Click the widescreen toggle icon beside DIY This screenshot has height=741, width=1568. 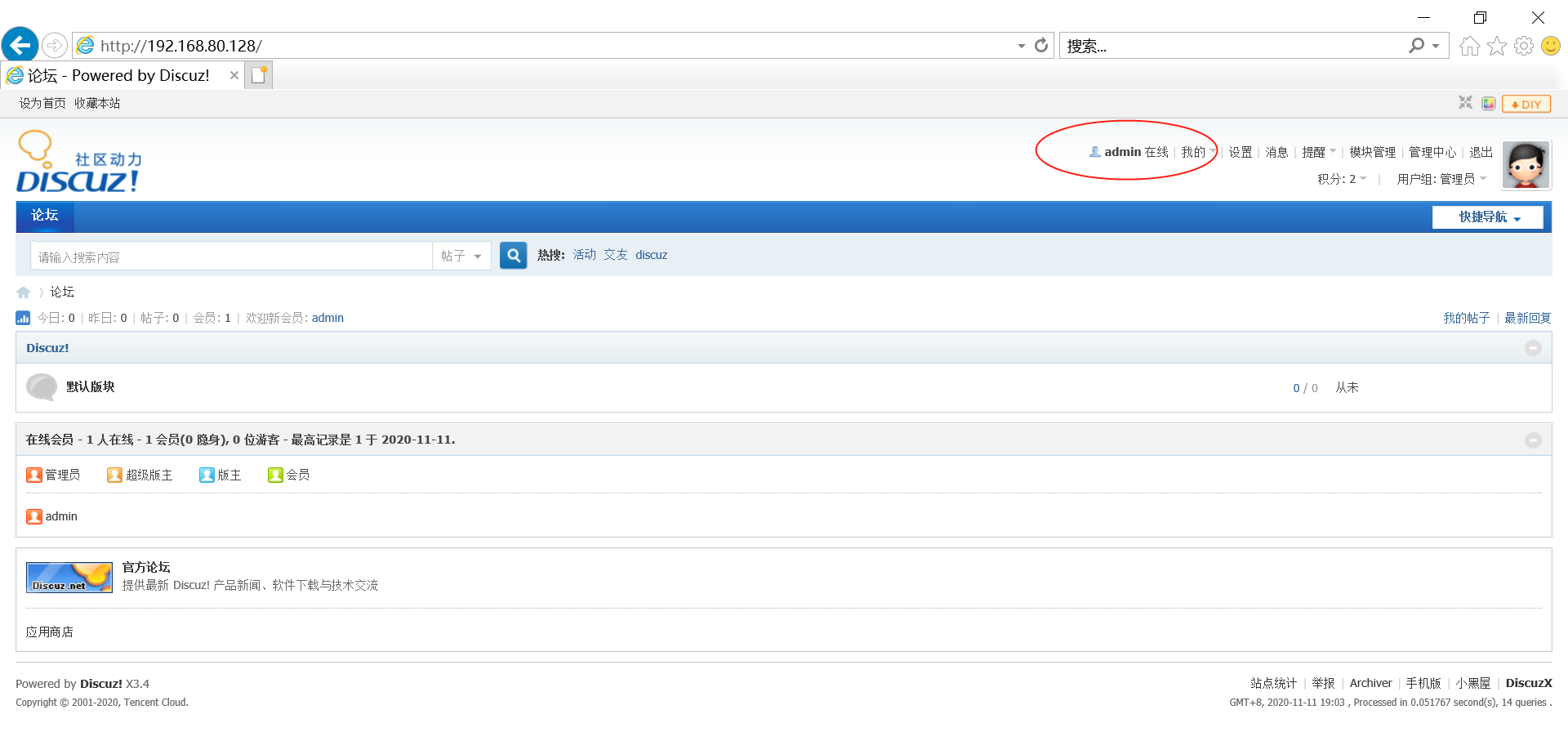(x=1465, y=103)
